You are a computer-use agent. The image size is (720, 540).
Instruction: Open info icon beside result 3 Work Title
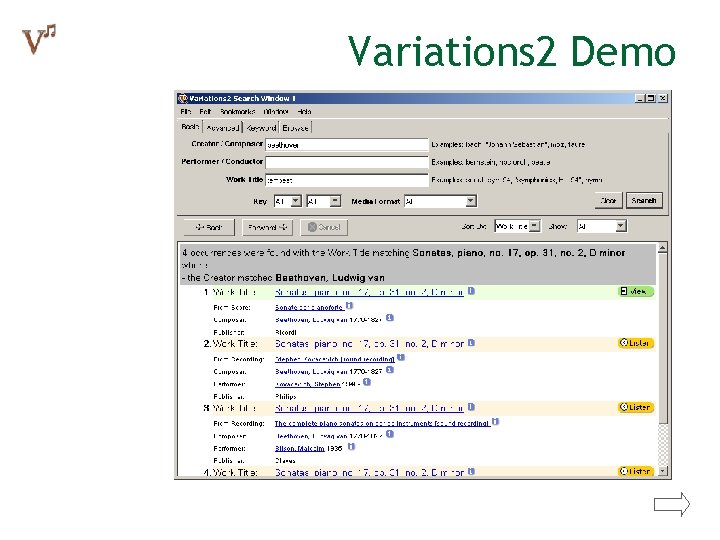tap(471, 407)
